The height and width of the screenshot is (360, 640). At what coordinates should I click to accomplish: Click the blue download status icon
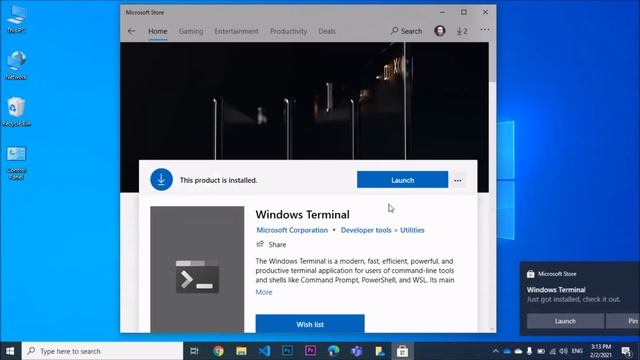click(161, 180)
